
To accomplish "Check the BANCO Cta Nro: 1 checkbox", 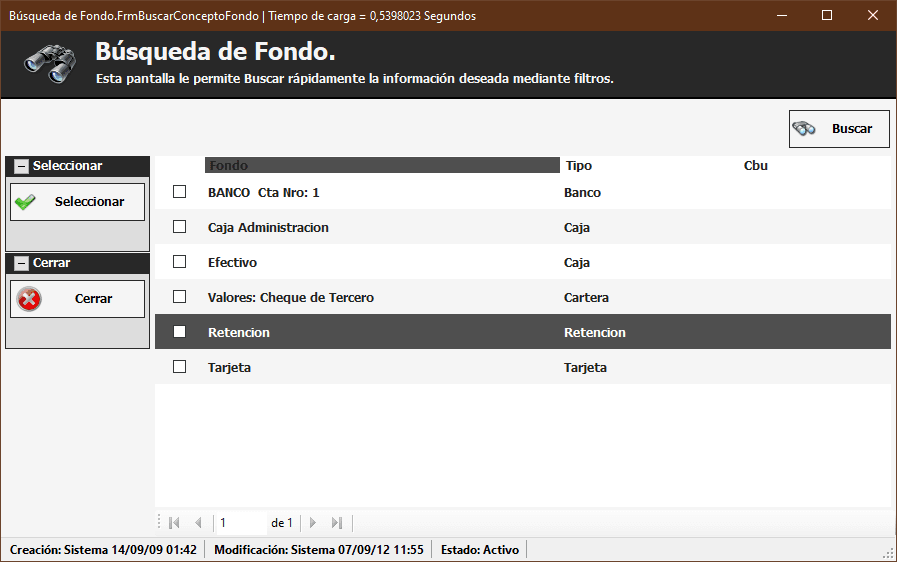I will click(x=180, y=192).
